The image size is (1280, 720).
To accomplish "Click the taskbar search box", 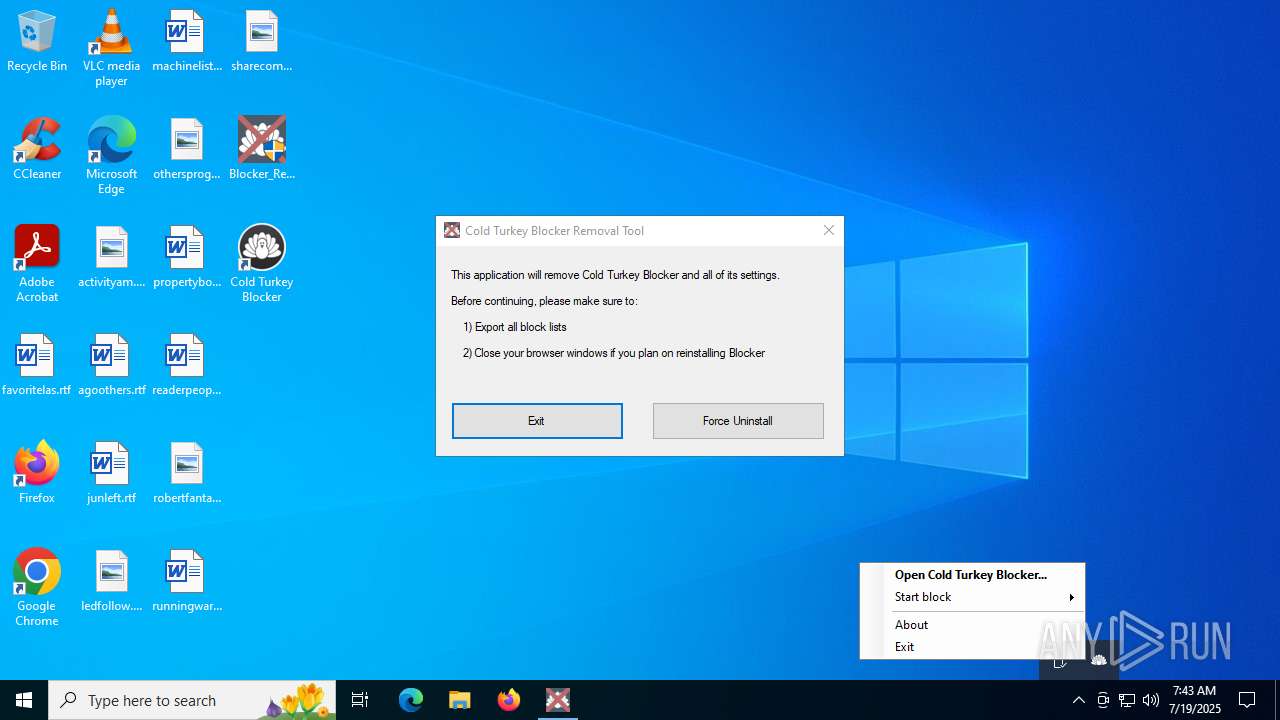I will pos(192,700).
